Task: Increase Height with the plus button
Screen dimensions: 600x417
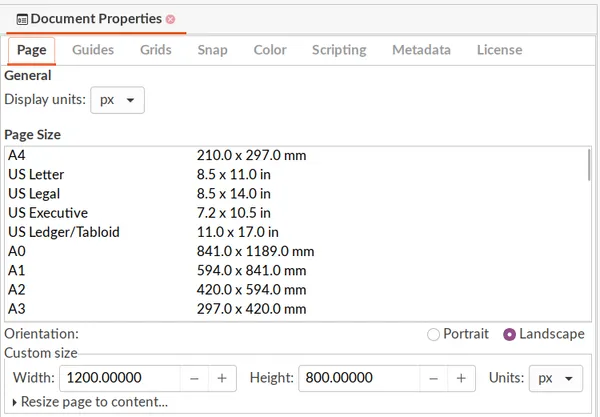Action: click(461, 378)
